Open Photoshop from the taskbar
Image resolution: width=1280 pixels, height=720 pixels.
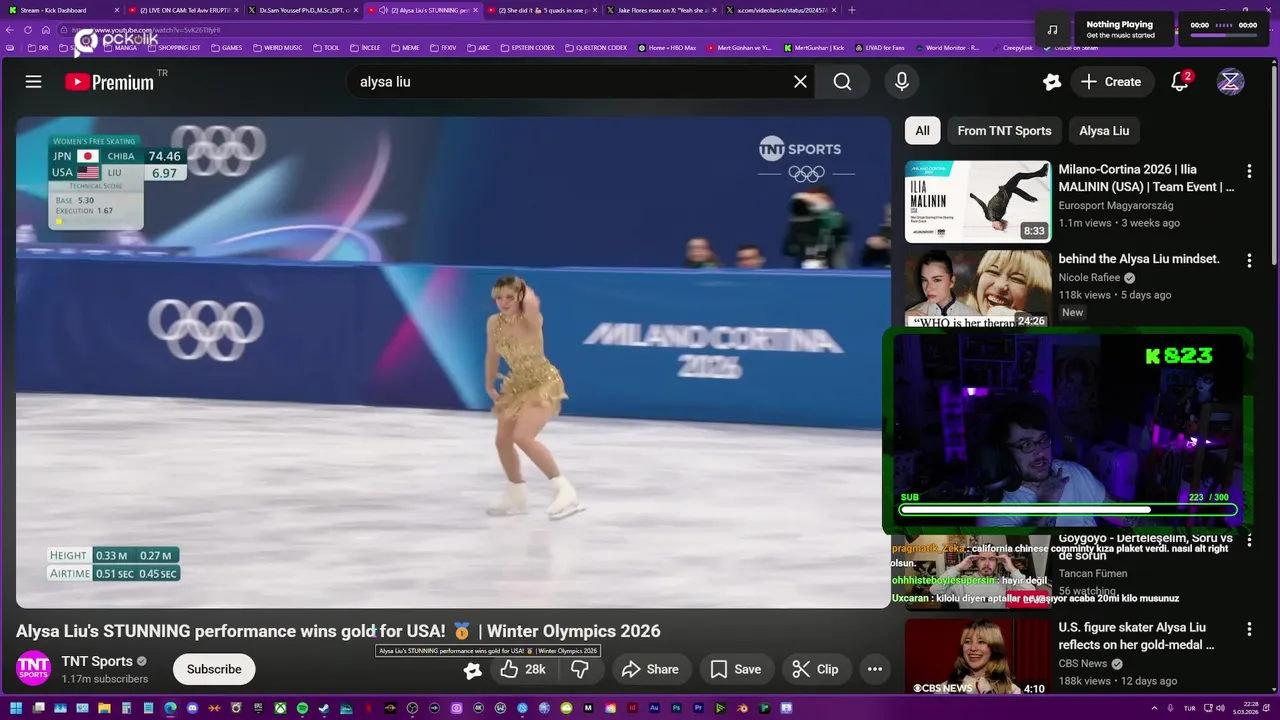(676, 708)
